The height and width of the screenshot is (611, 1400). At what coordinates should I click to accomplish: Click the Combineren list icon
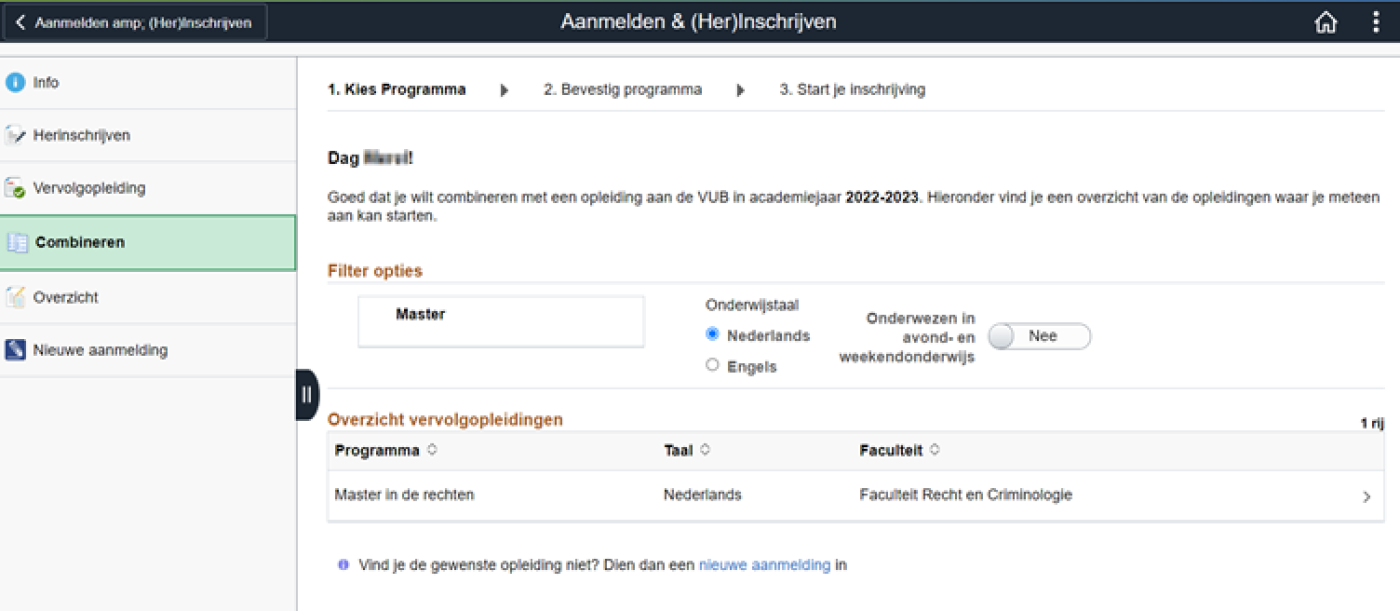[17, 243]
